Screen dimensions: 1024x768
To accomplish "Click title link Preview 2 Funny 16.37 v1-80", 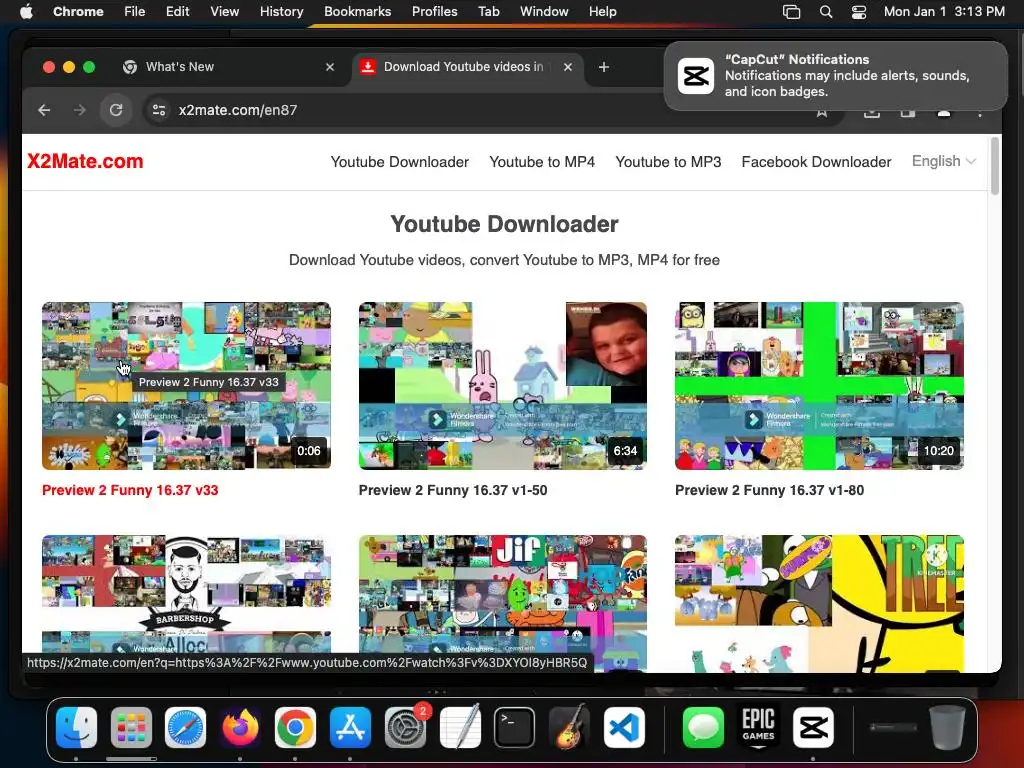I will click(769, 490).
